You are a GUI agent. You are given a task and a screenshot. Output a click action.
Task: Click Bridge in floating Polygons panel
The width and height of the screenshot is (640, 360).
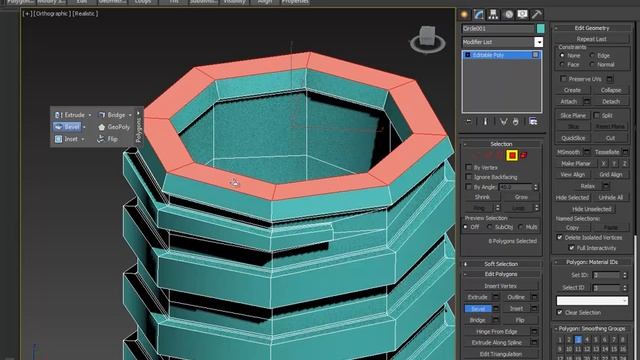[112, 115]
